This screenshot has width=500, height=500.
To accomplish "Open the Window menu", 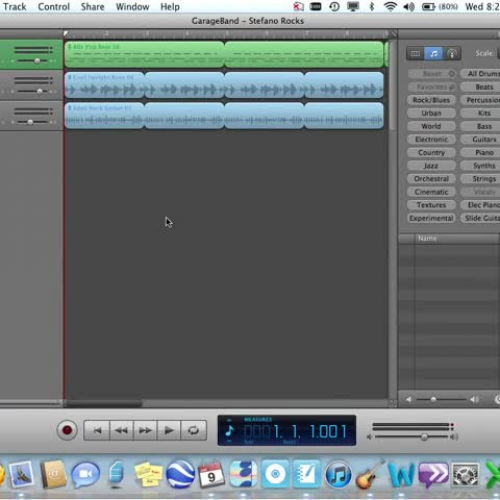I will (132, 7).
